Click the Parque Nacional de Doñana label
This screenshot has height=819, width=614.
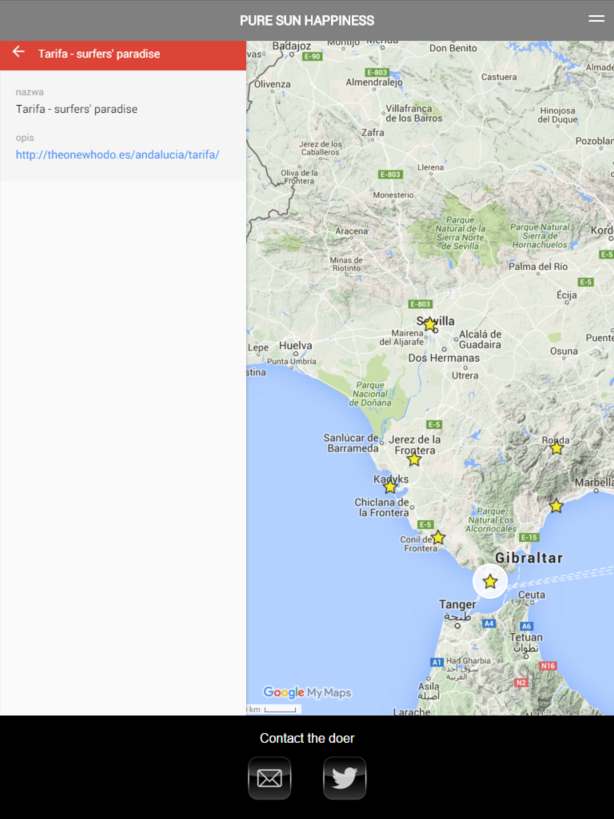[370, 394]
